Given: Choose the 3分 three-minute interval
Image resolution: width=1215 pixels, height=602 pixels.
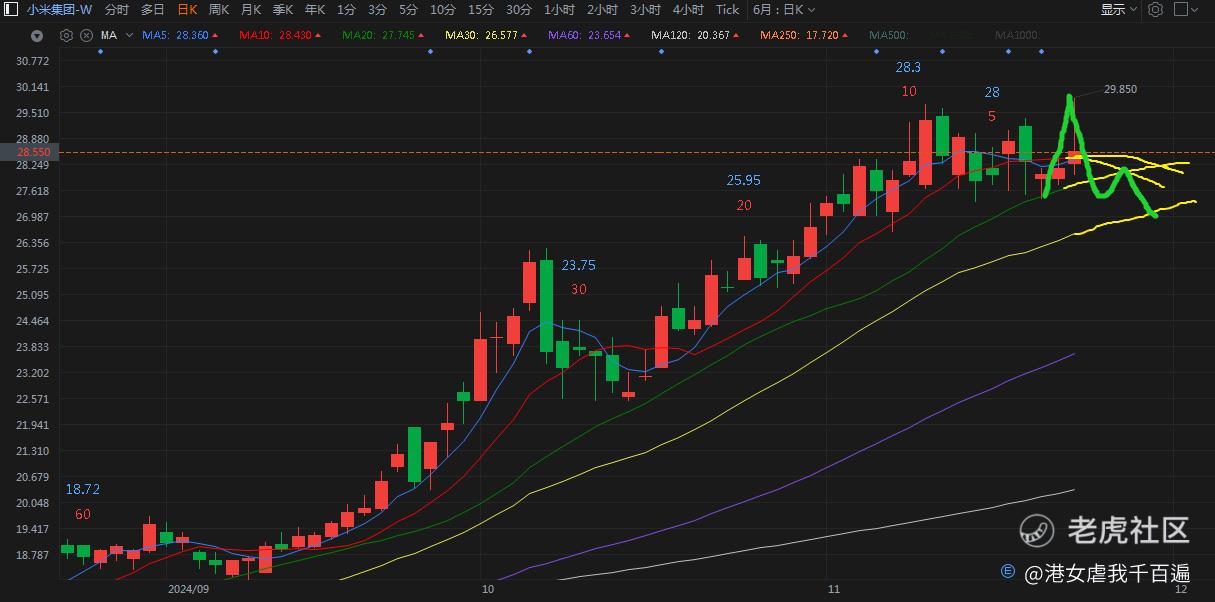Looking at the screenshot, I should [377, 9].
